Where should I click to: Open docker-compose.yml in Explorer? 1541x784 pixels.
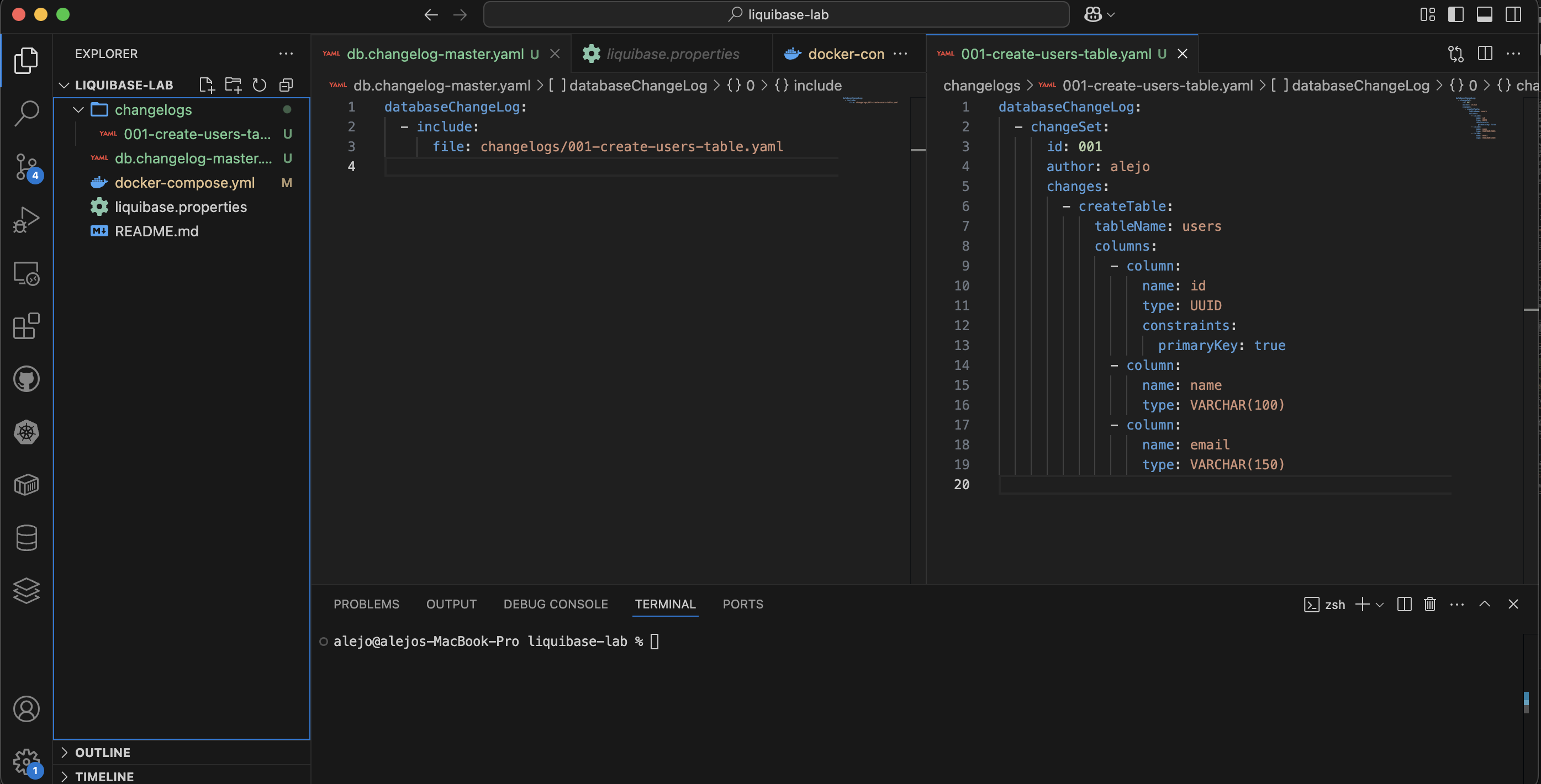point(182,182)
